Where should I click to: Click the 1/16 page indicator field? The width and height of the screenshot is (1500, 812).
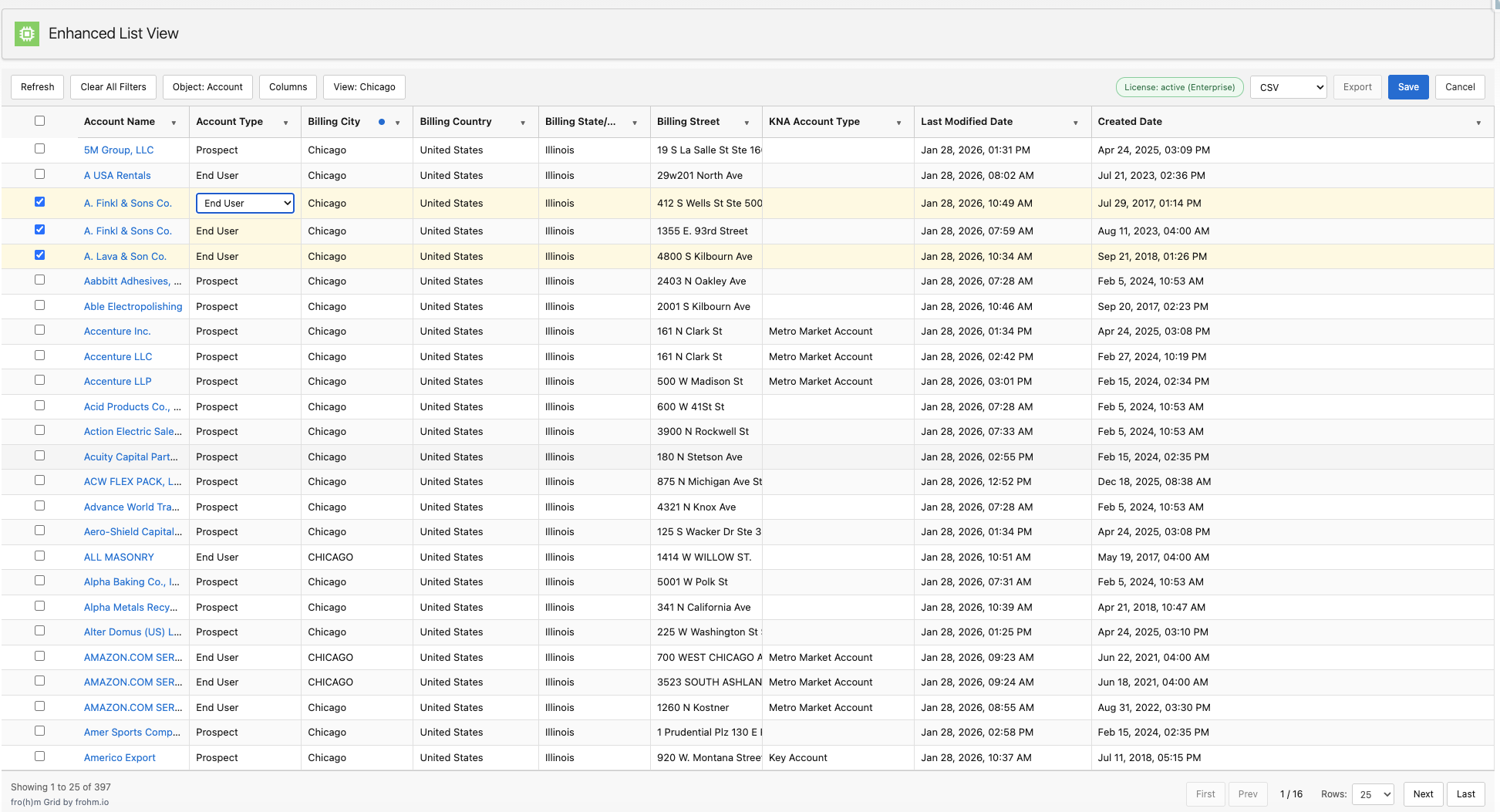point(1292,793)
